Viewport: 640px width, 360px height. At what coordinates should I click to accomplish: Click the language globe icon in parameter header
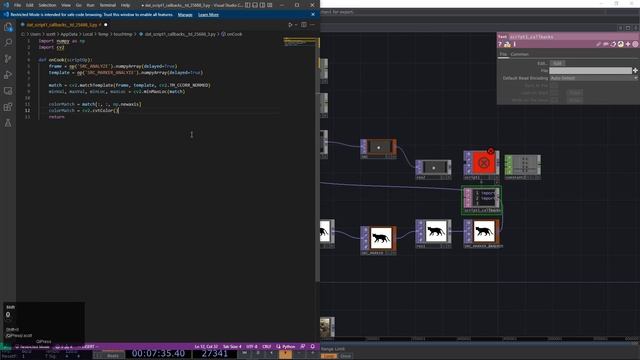coord(620,44)
